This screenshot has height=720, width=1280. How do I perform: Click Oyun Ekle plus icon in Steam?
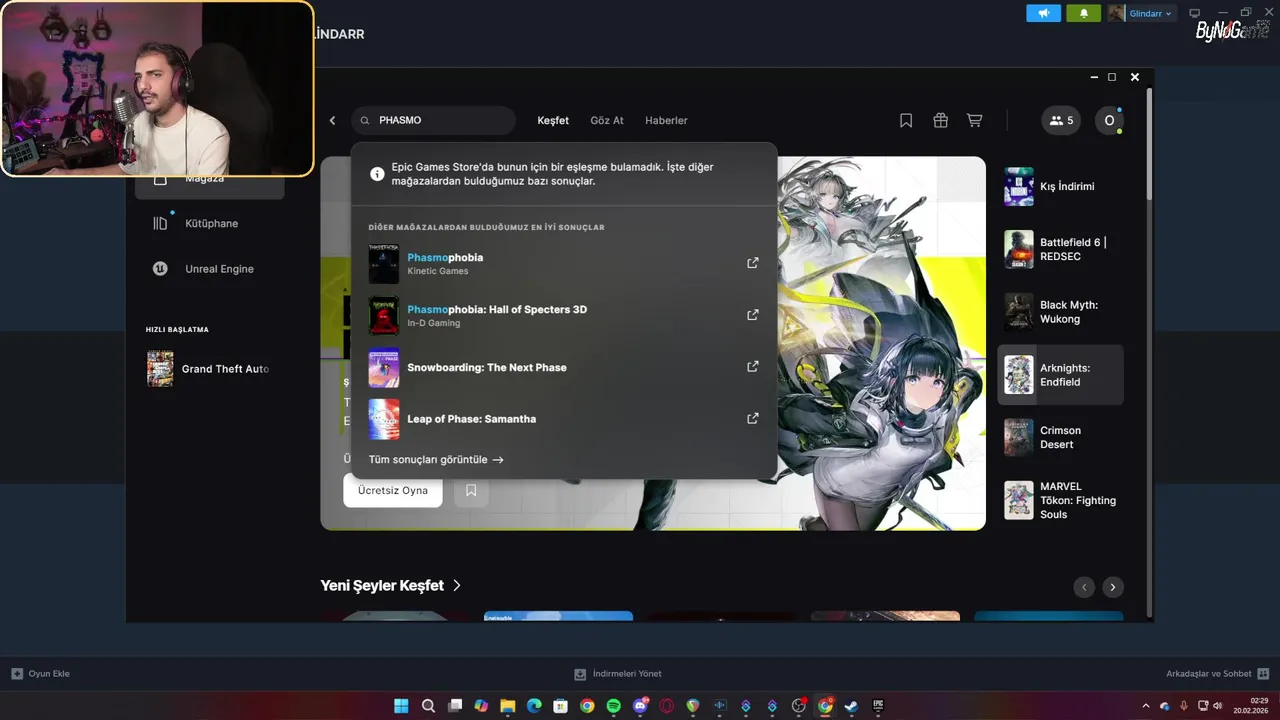point(16,674)
